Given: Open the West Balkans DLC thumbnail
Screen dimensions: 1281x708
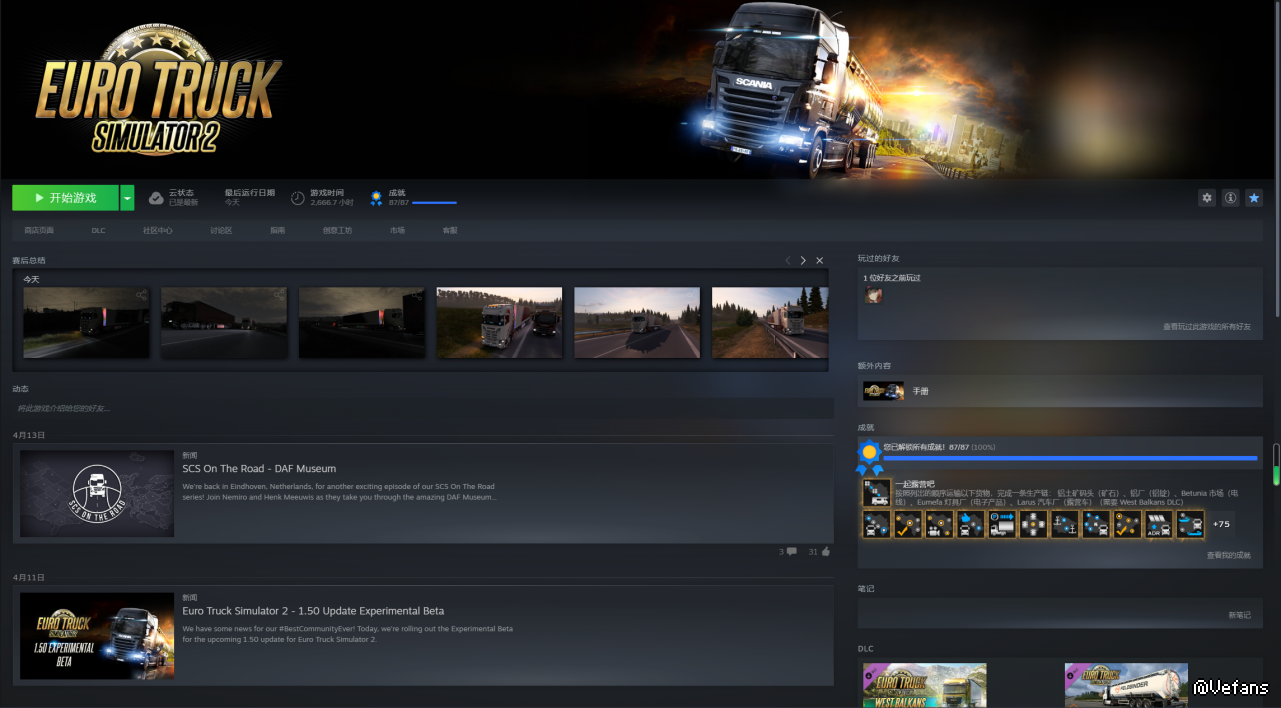Looking at the screenshot, I should [924, 685].
